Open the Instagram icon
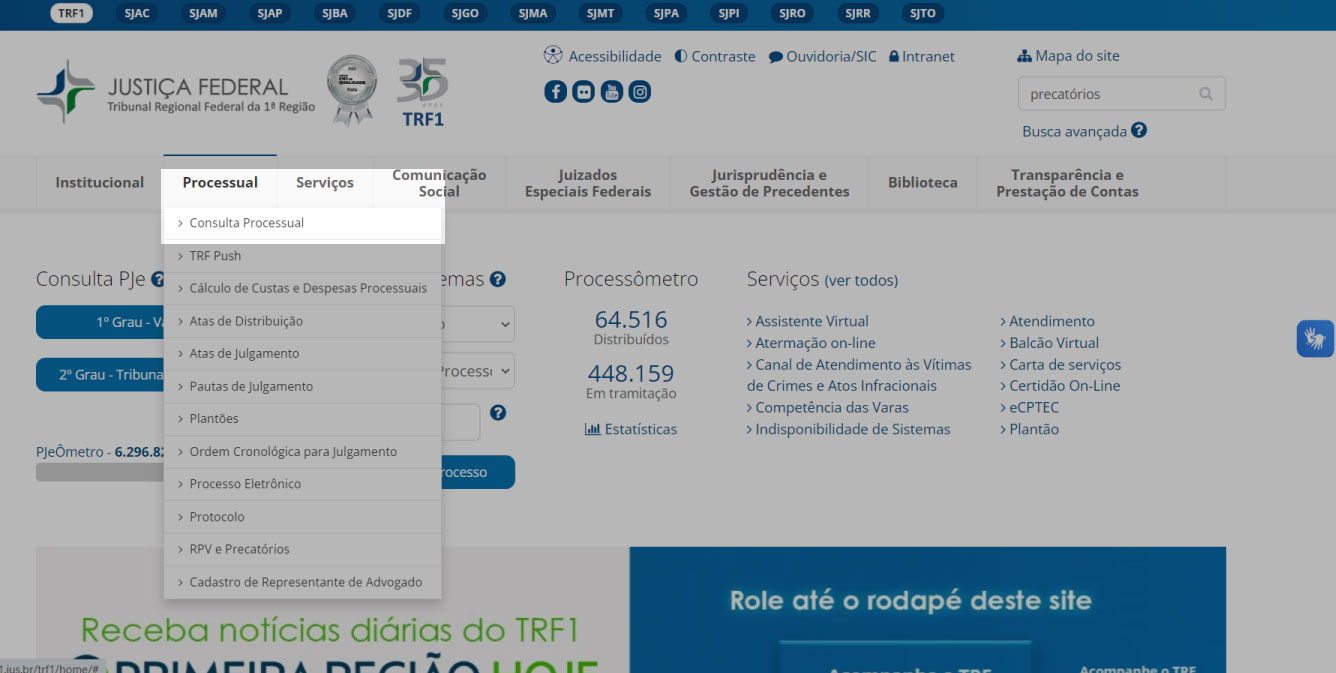This screenshot has height=673, width=1336. point(639,91)
